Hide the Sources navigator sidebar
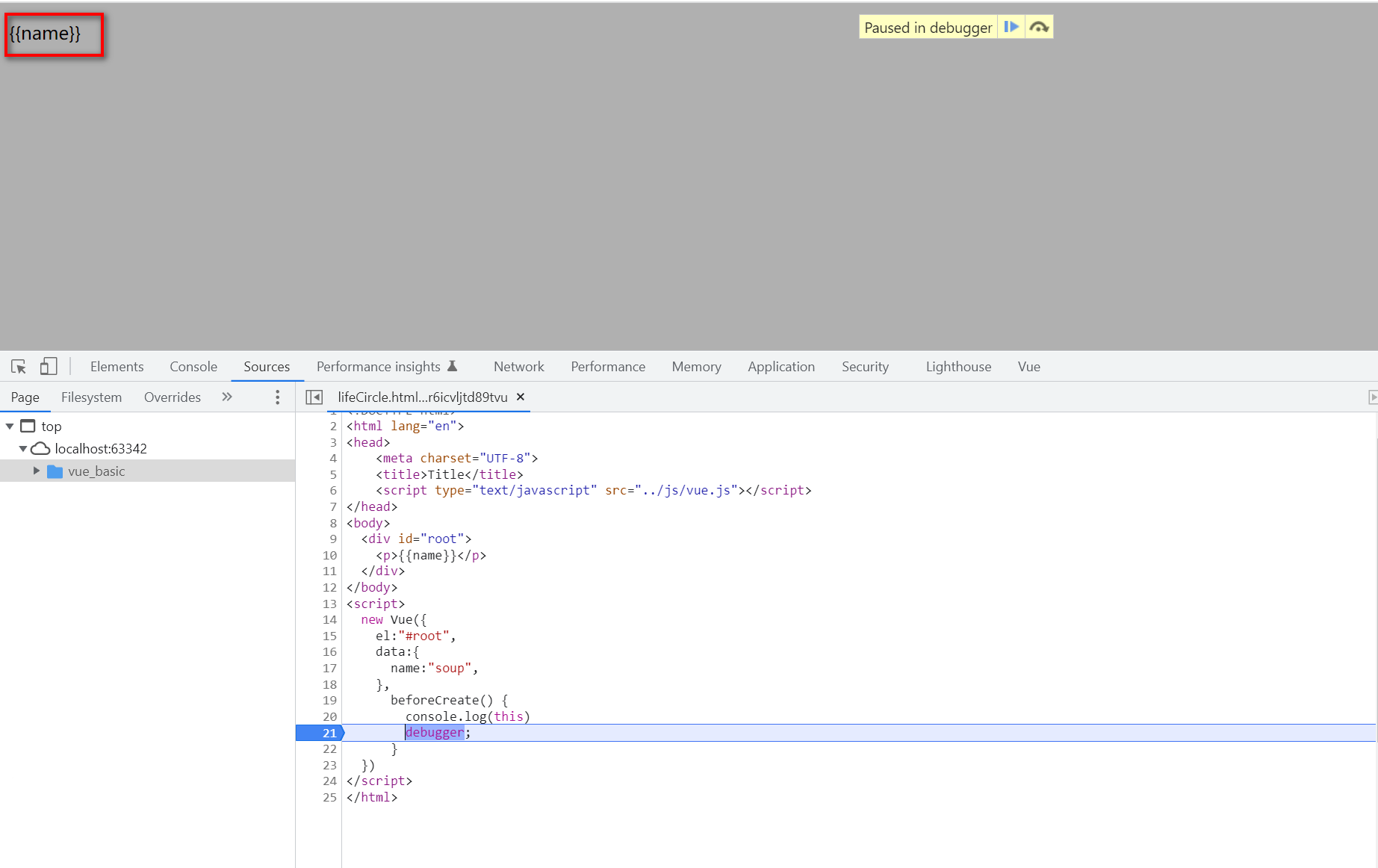Screen dimensions: 1378x868 (x=314, y=397)
